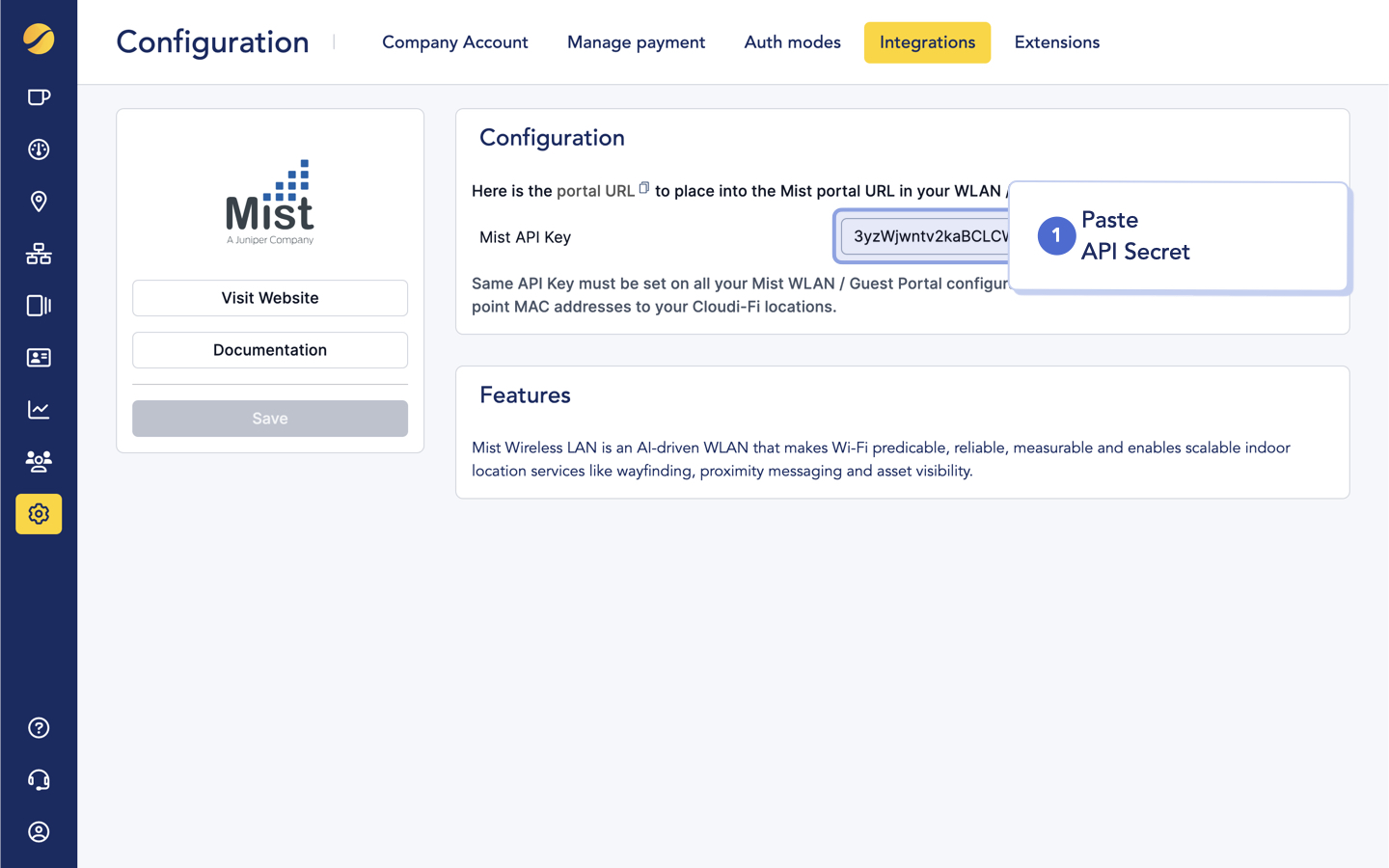Open help with the question mark icon
The width and height of the screenshot is (1389, 868).
(x=39, y=727)
